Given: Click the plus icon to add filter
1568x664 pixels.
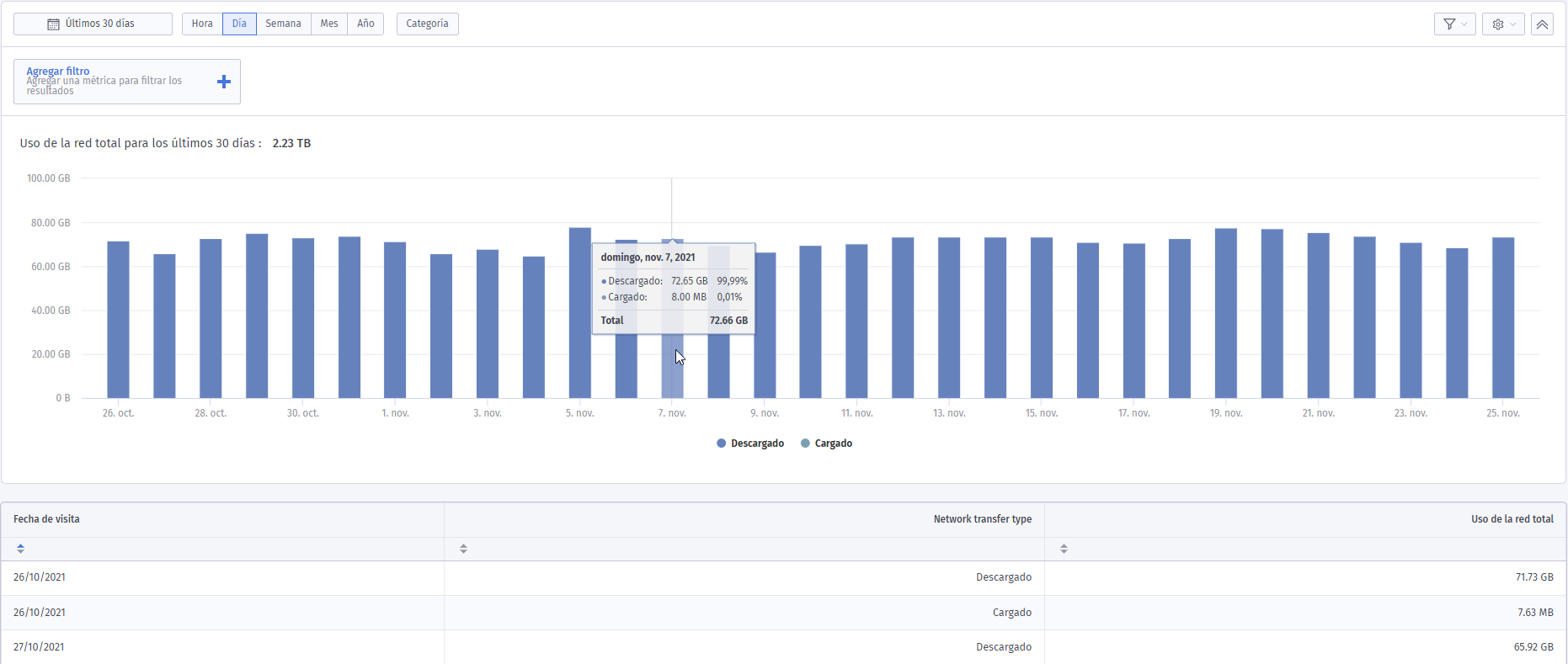Looking at the screenshot, I should click(x=224, y=82).
